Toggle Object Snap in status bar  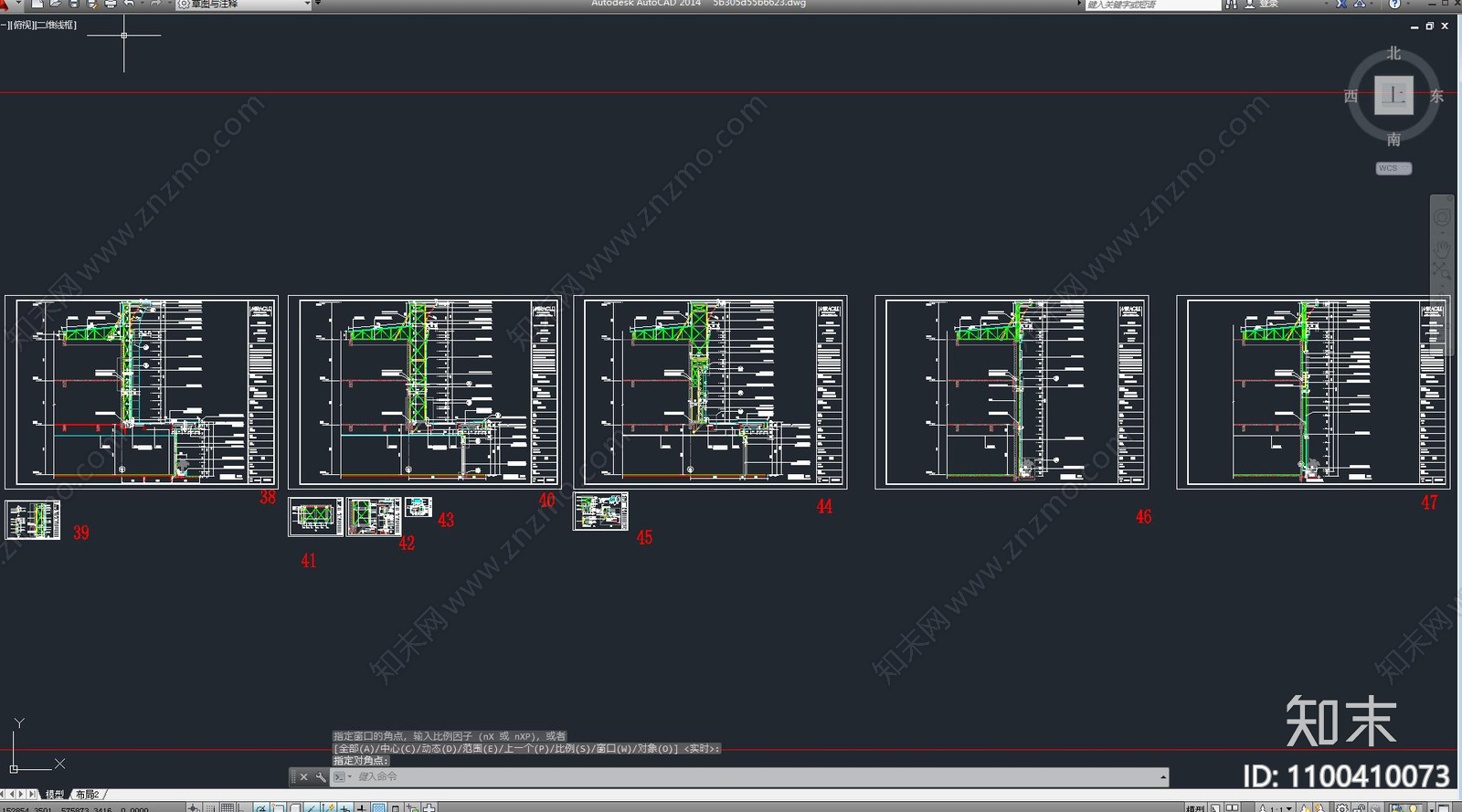(x=278, y=806)
